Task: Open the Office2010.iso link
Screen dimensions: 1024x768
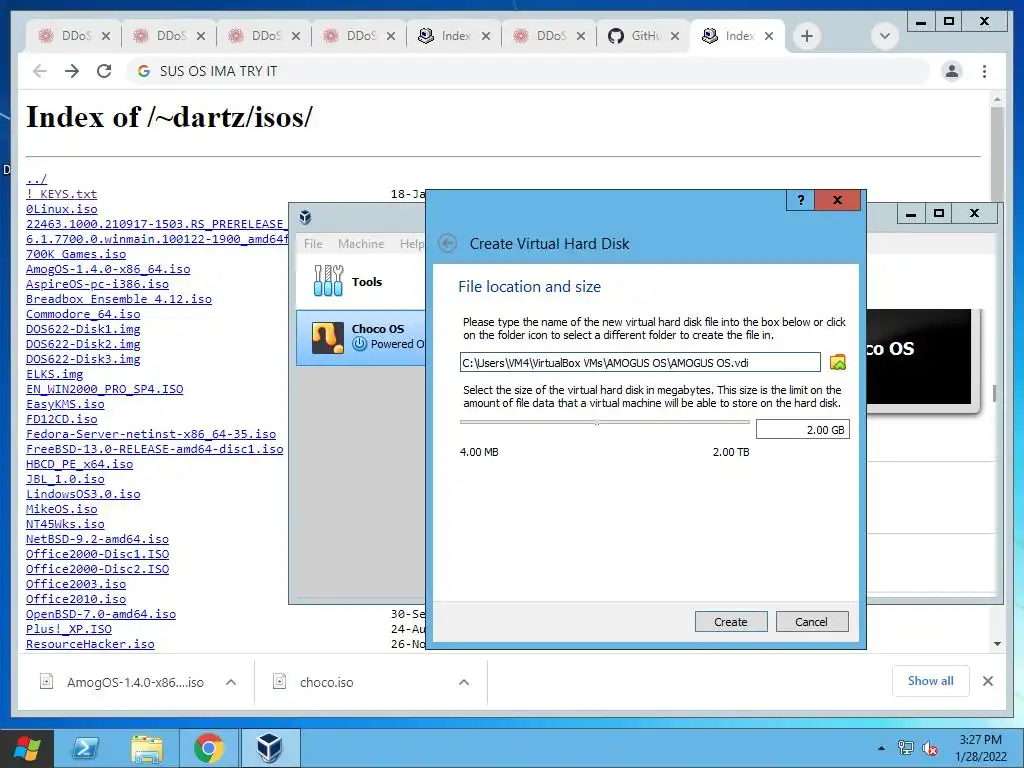Action: (76, 599)
